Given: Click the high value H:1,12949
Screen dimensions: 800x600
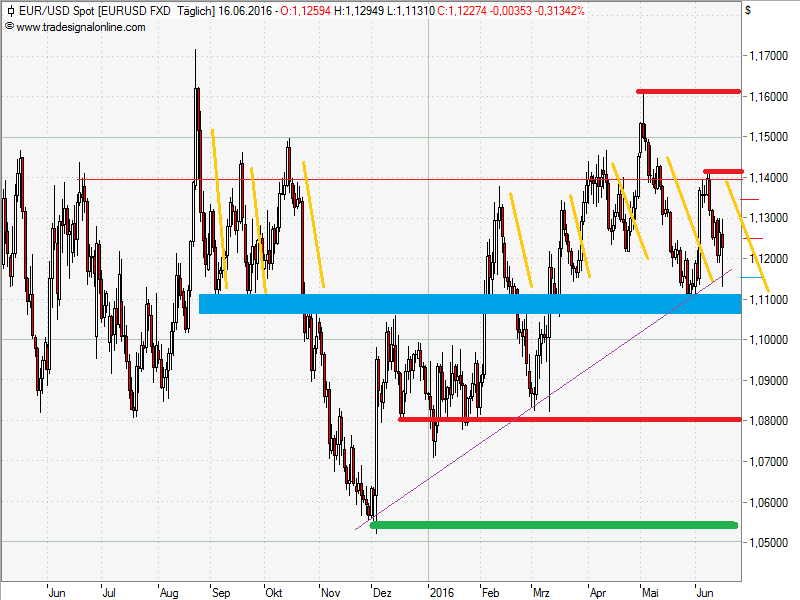Looking at the screenshot, I should 359,11.
